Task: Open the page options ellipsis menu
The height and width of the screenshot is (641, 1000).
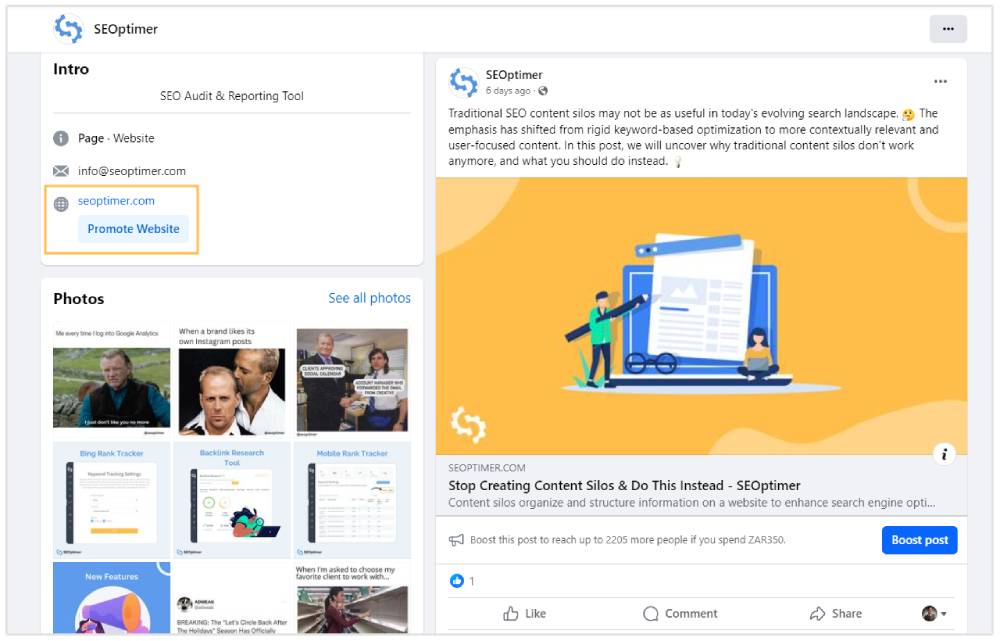Action: click(948, 29)
